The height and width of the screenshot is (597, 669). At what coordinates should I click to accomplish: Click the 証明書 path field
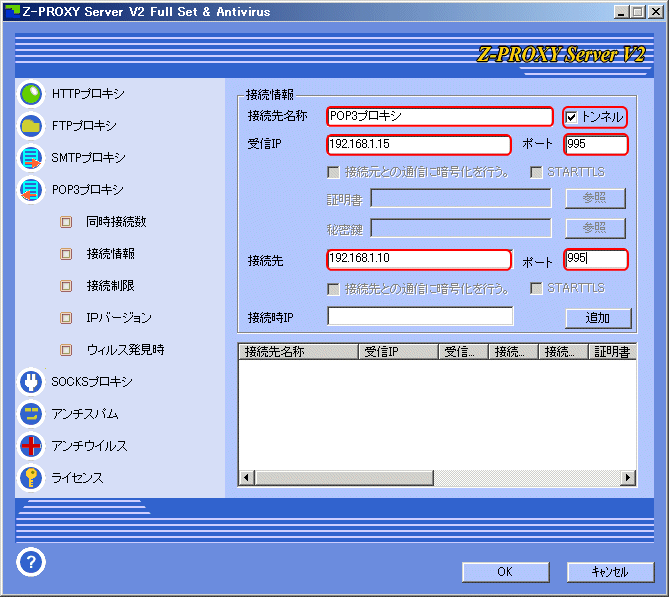[460, 198]
